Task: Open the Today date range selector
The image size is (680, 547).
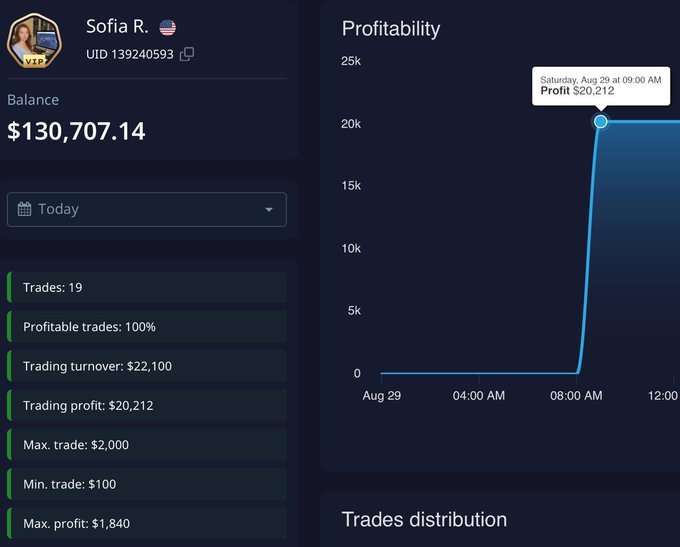Action: 147,210
